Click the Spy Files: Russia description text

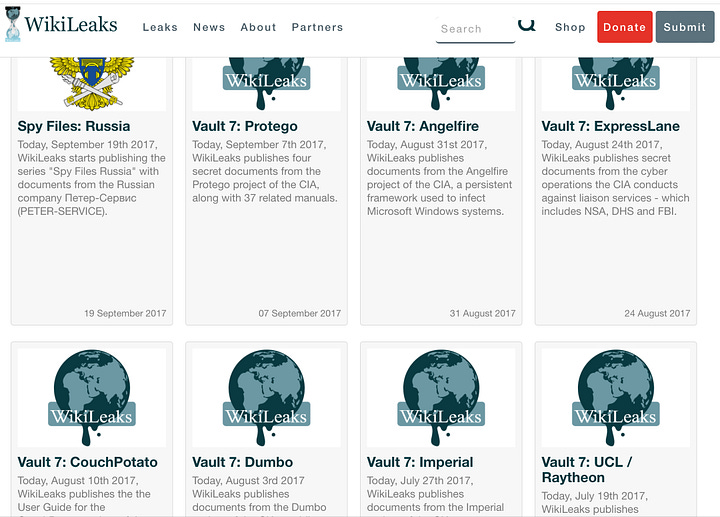[x=92, y=178]
